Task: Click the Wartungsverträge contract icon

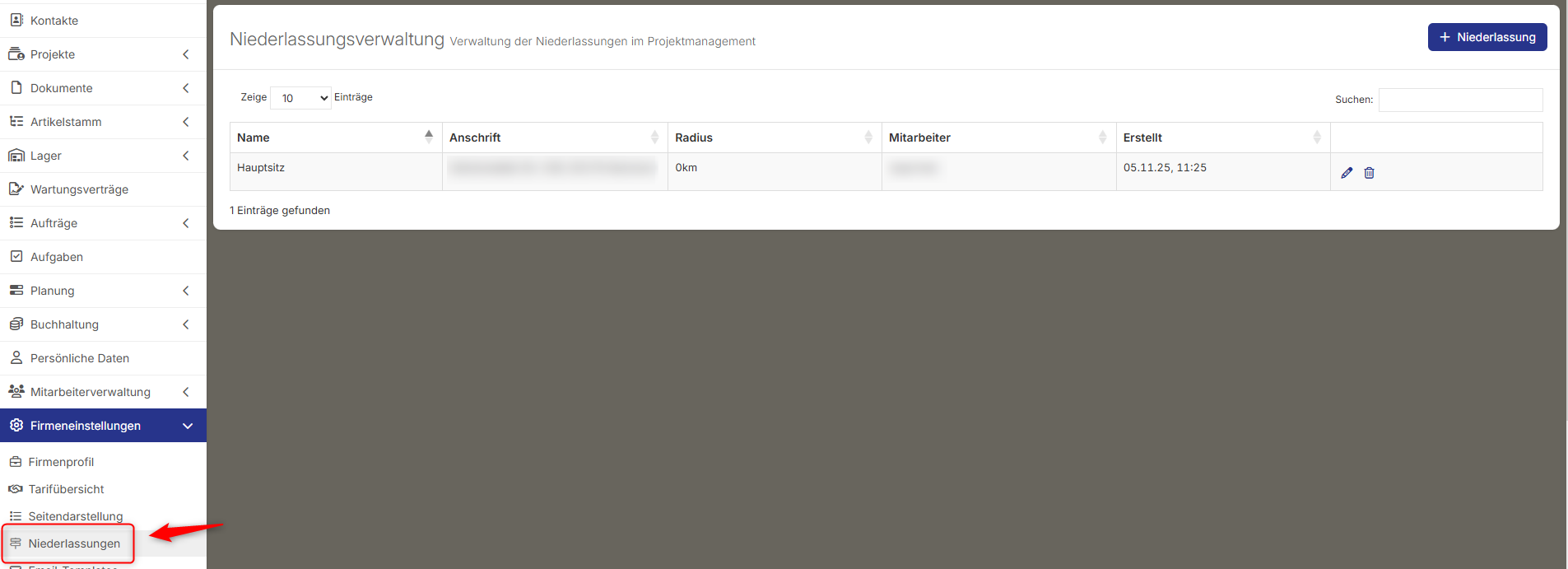Action: coord(16,189)
